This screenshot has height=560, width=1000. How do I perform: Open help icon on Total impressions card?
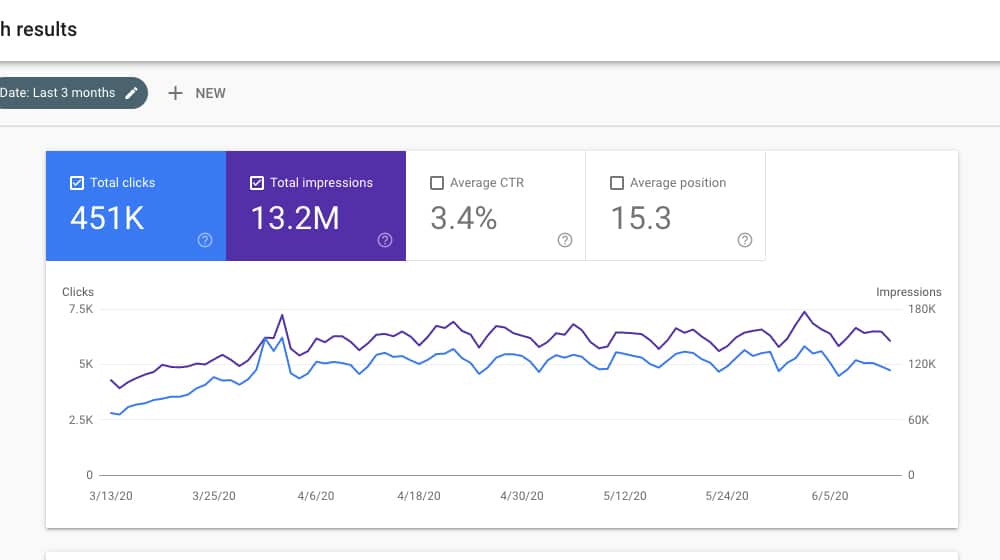[x=385, y=240]
